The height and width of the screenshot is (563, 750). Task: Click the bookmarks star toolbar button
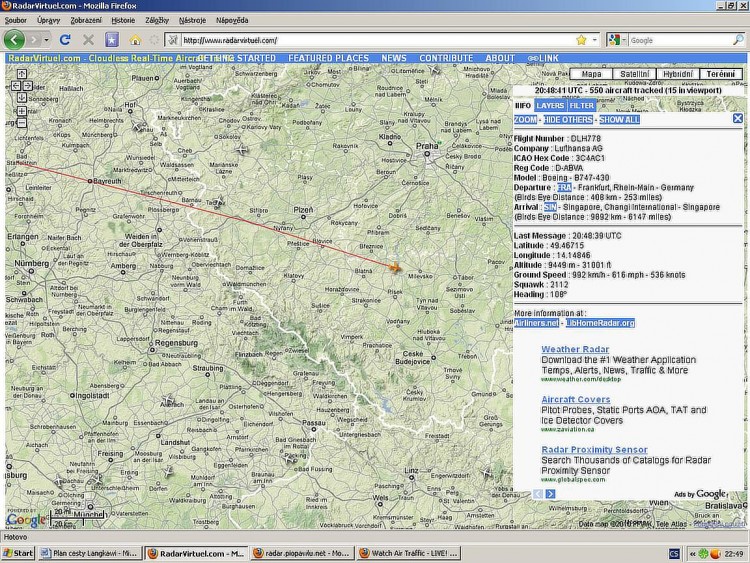pos(112,40)
